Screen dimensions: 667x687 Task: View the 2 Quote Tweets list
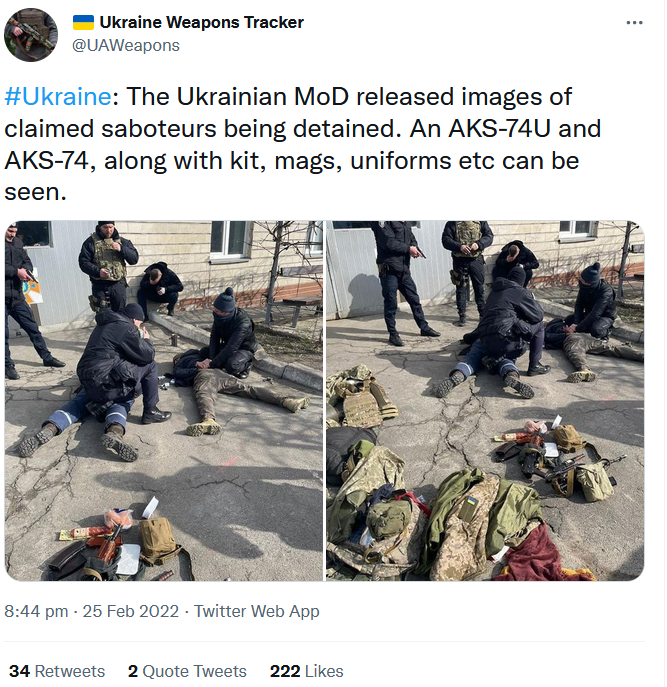point(187,671)
